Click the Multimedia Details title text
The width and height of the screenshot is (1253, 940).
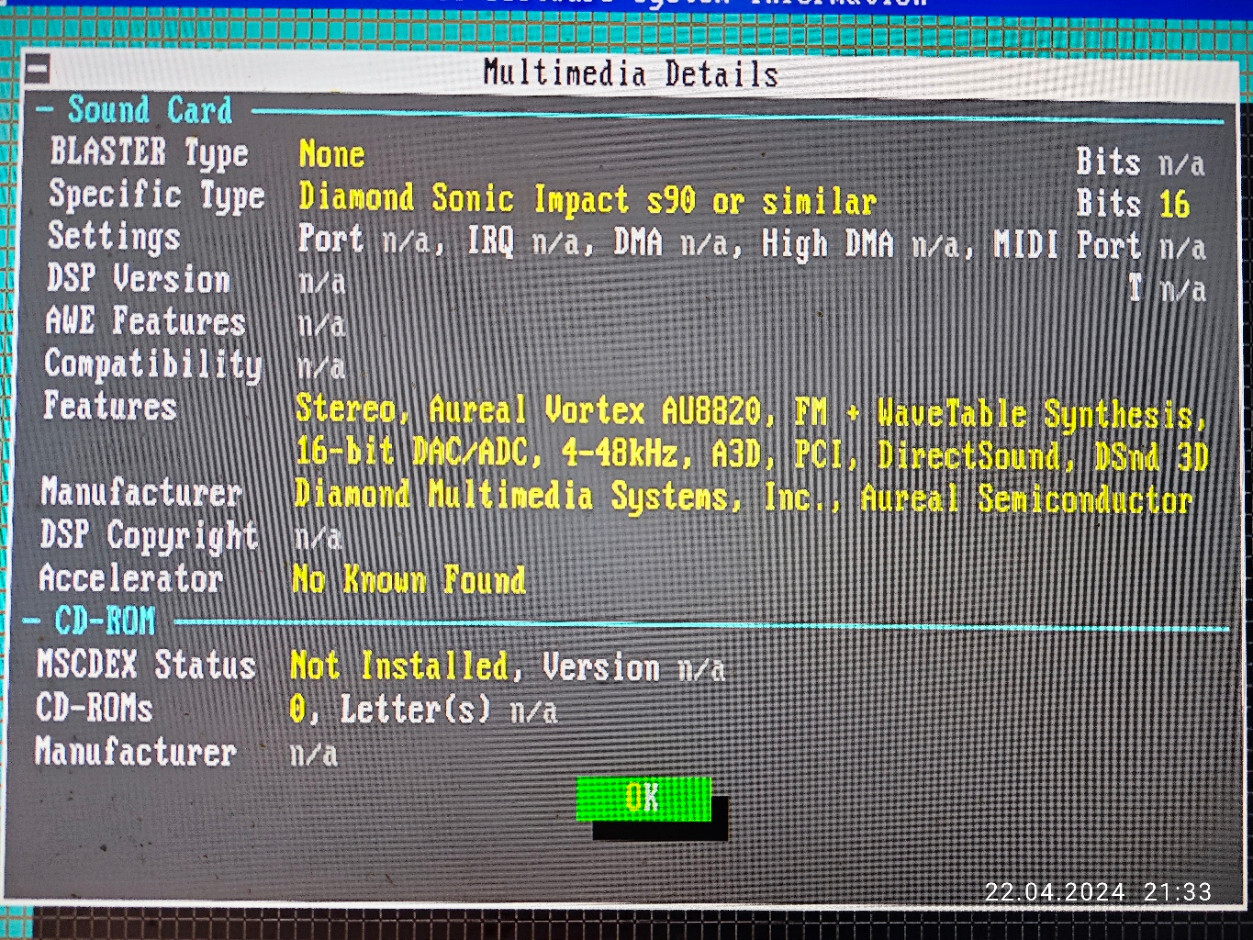tap(630, 73)
